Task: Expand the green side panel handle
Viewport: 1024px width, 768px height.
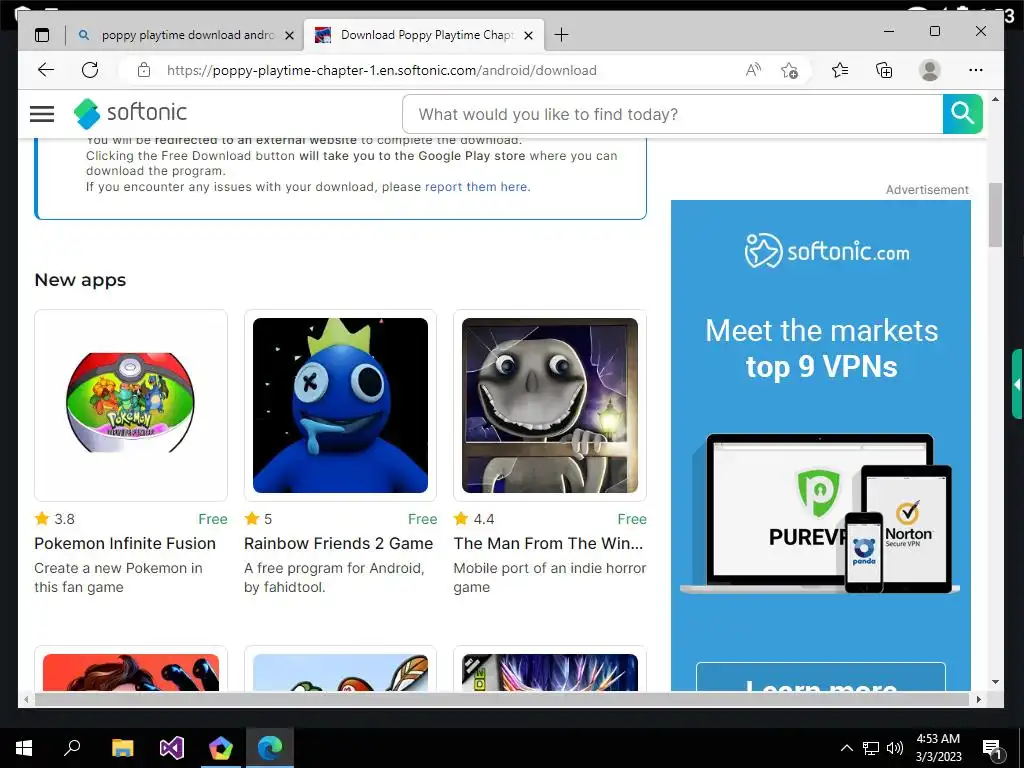Action: pos(1017,384)
